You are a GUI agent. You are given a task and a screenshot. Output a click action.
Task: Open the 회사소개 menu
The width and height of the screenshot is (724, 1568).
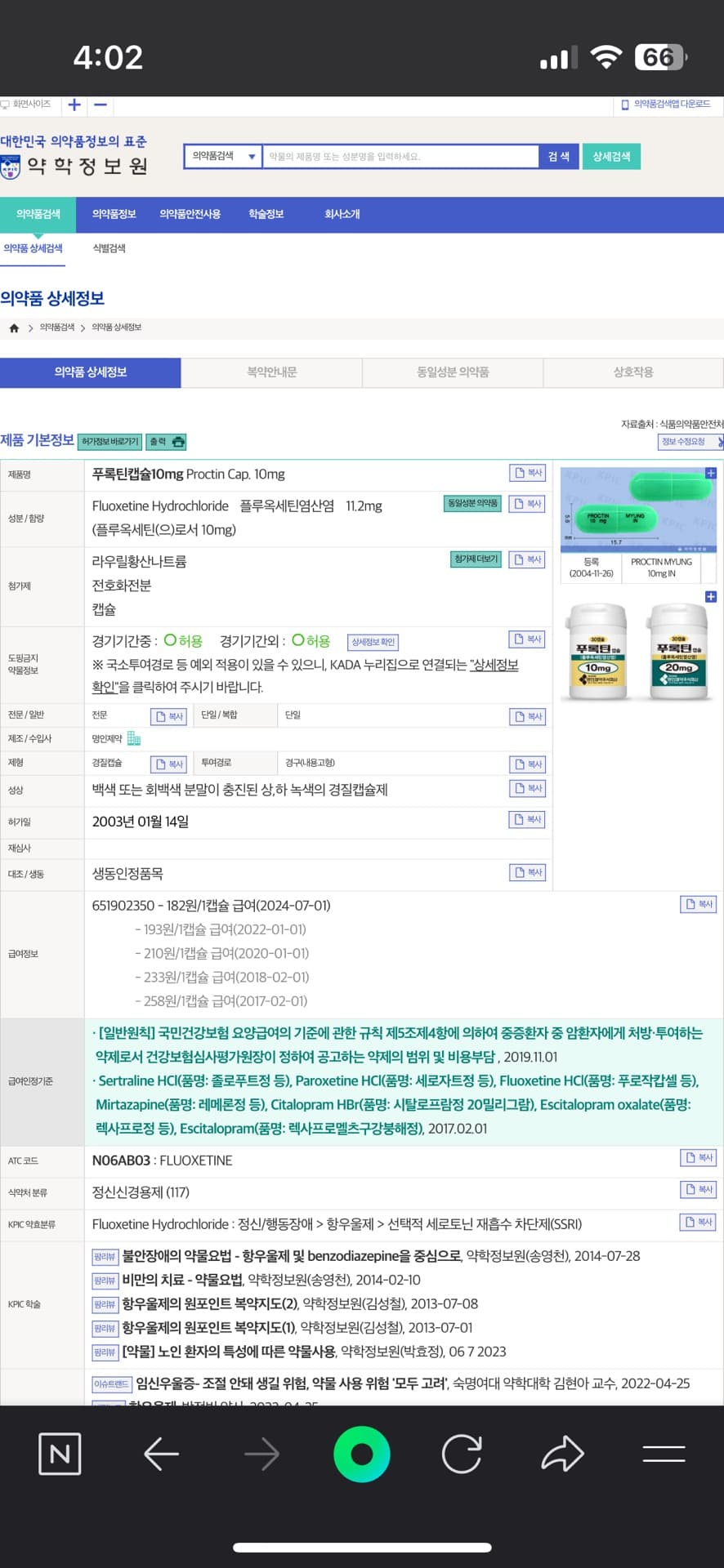click(x=342, y=214)
